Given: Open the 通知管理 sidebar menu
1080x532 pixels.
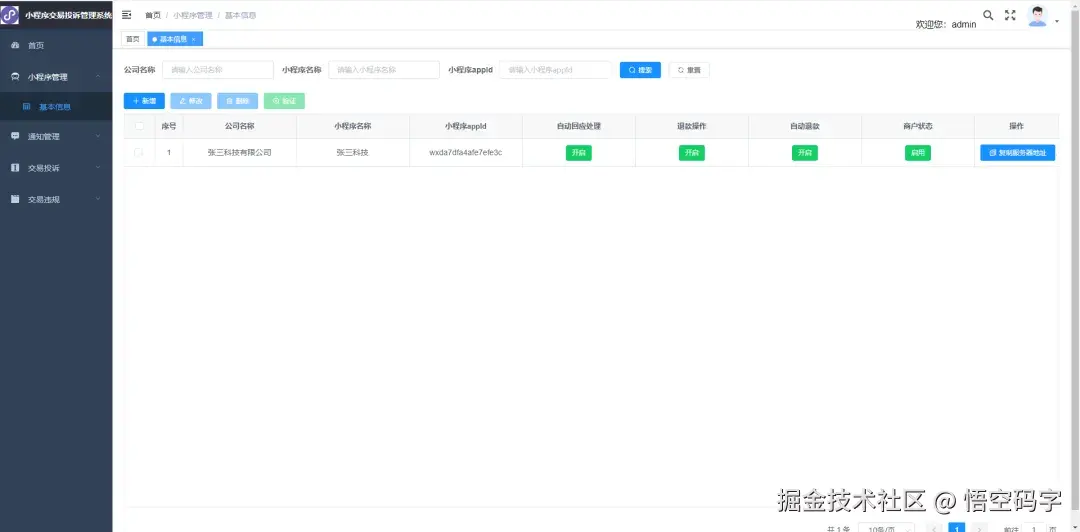Looking at the screenshot, I should 56,136.
